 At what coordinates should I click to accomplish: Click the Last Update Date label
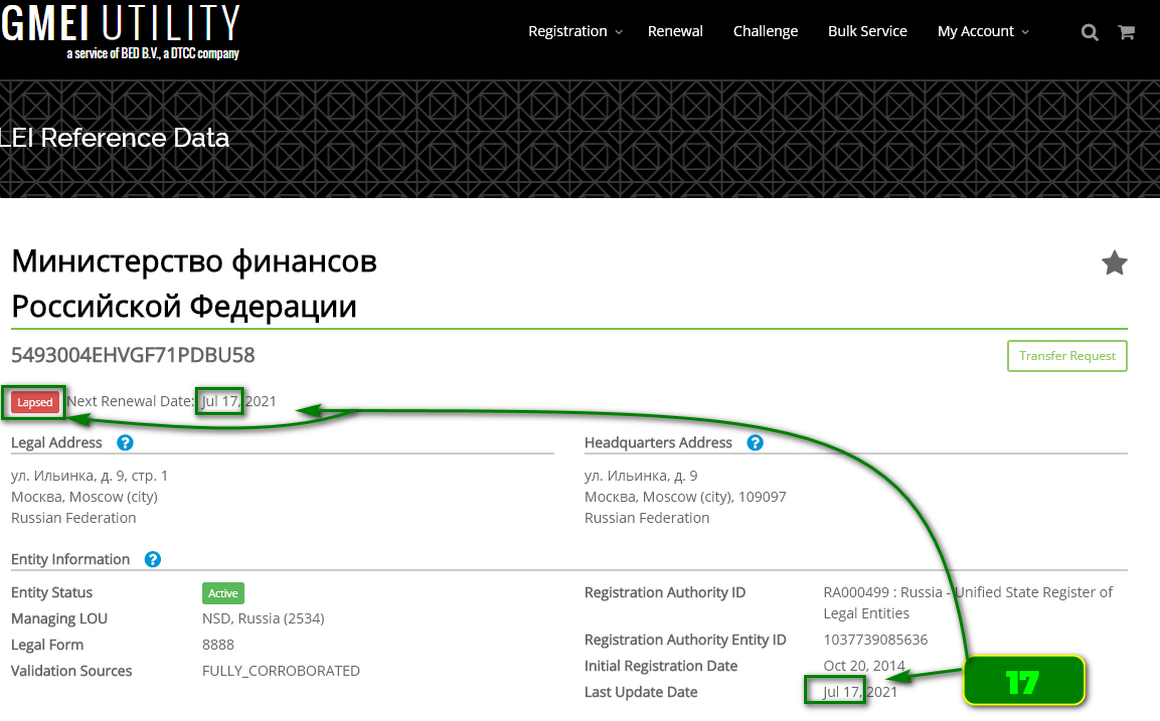coord(641,692)
